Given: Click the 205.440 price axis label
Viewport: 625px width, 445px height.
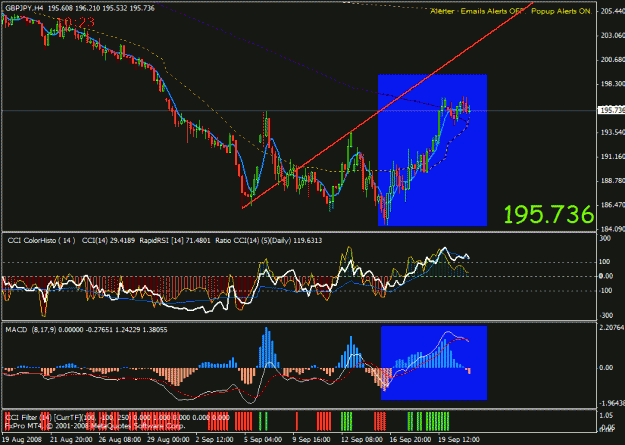Looking at the screenshot, I should click(612, 12).
